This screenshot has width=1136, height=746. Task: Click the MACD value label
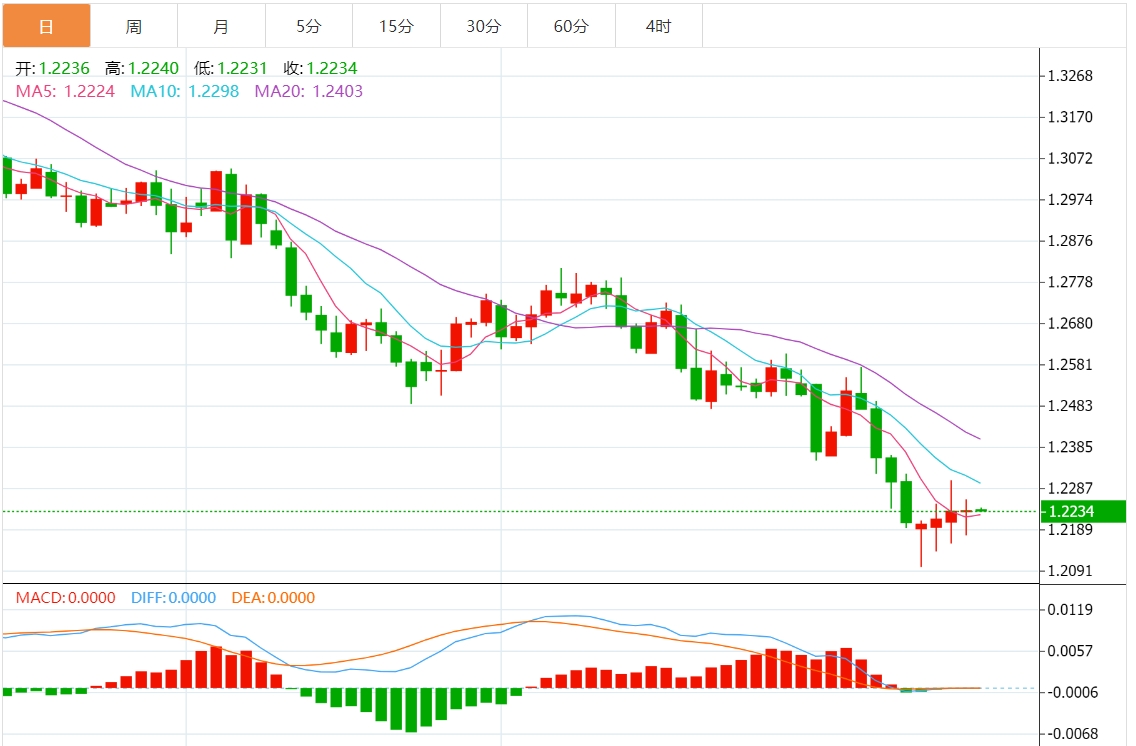click(x=66, y=598)
